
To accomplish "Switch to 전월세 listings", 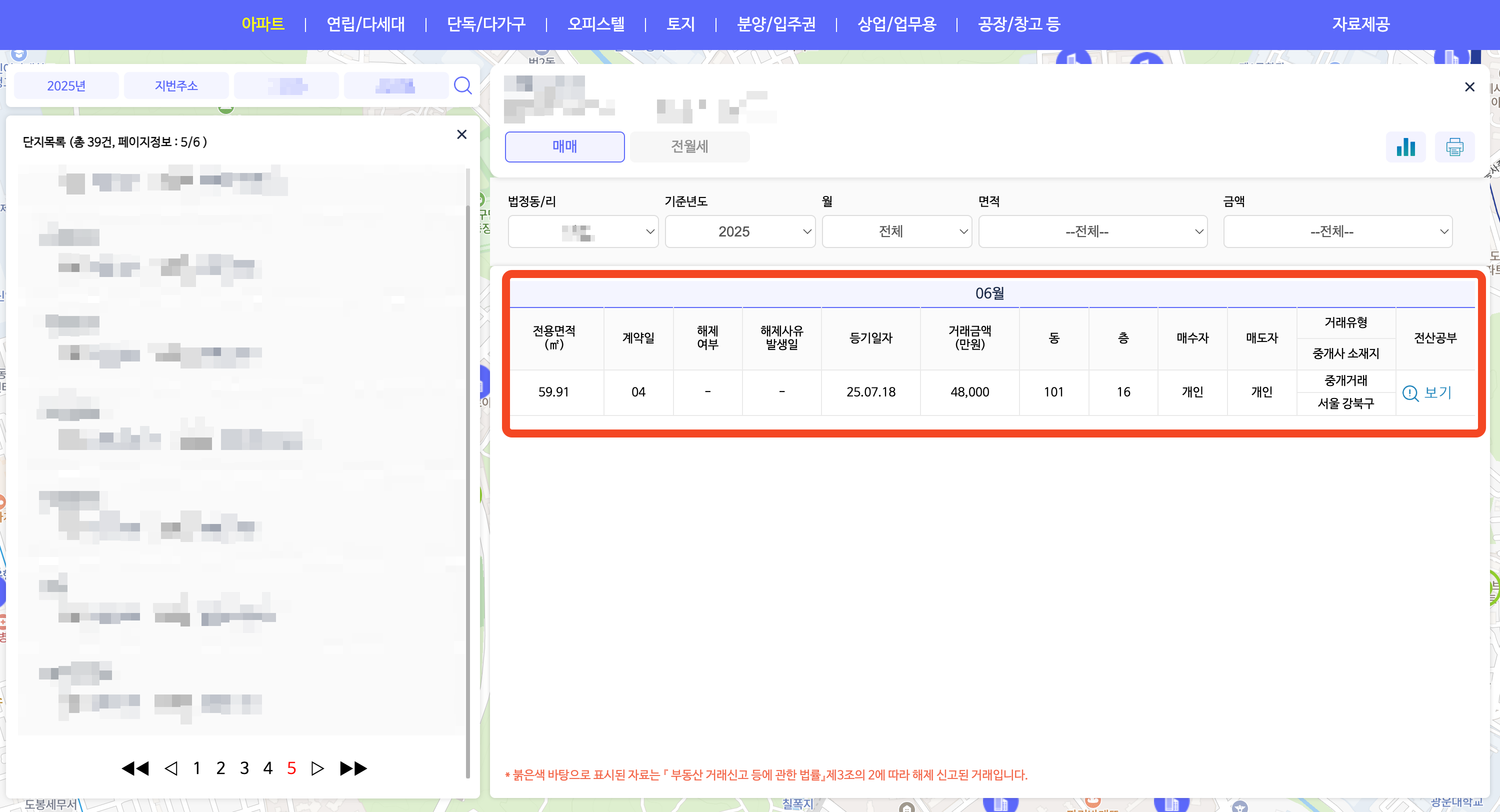I will pyautogui.click(x=689, y=147).
